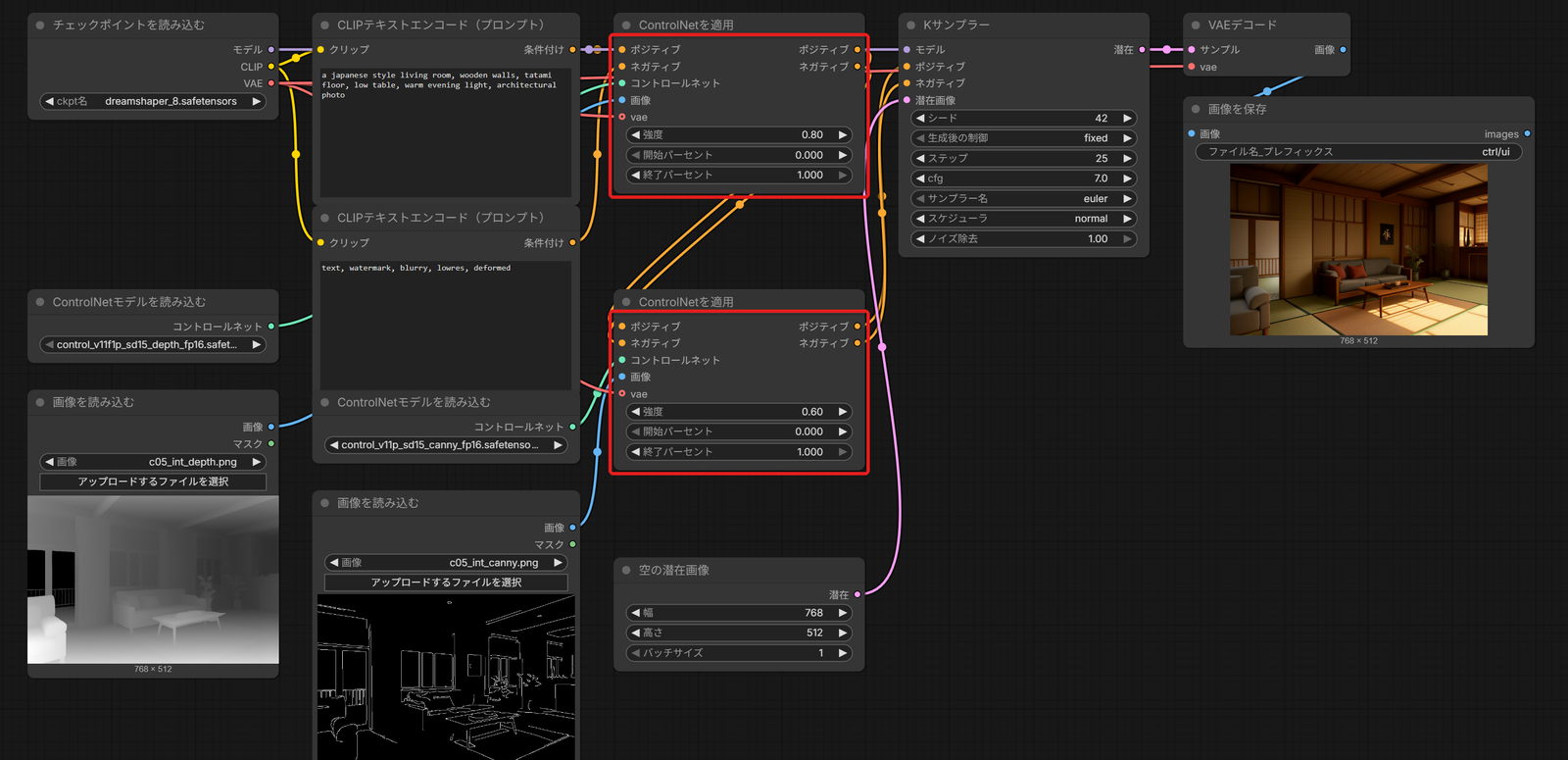This screenshot has width=1568, height=760.
Task: Open the スケジューラ normal dropdown
Action: 1023,219
